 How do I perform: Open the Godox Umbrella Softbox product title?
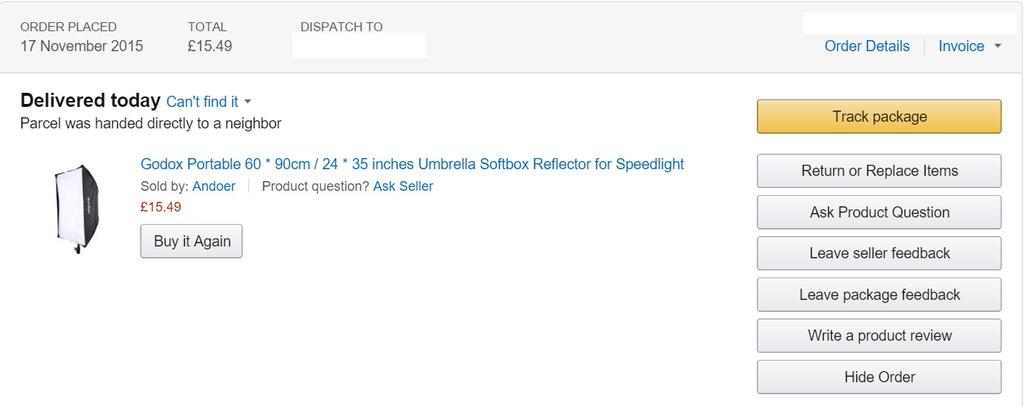point(412,164)
